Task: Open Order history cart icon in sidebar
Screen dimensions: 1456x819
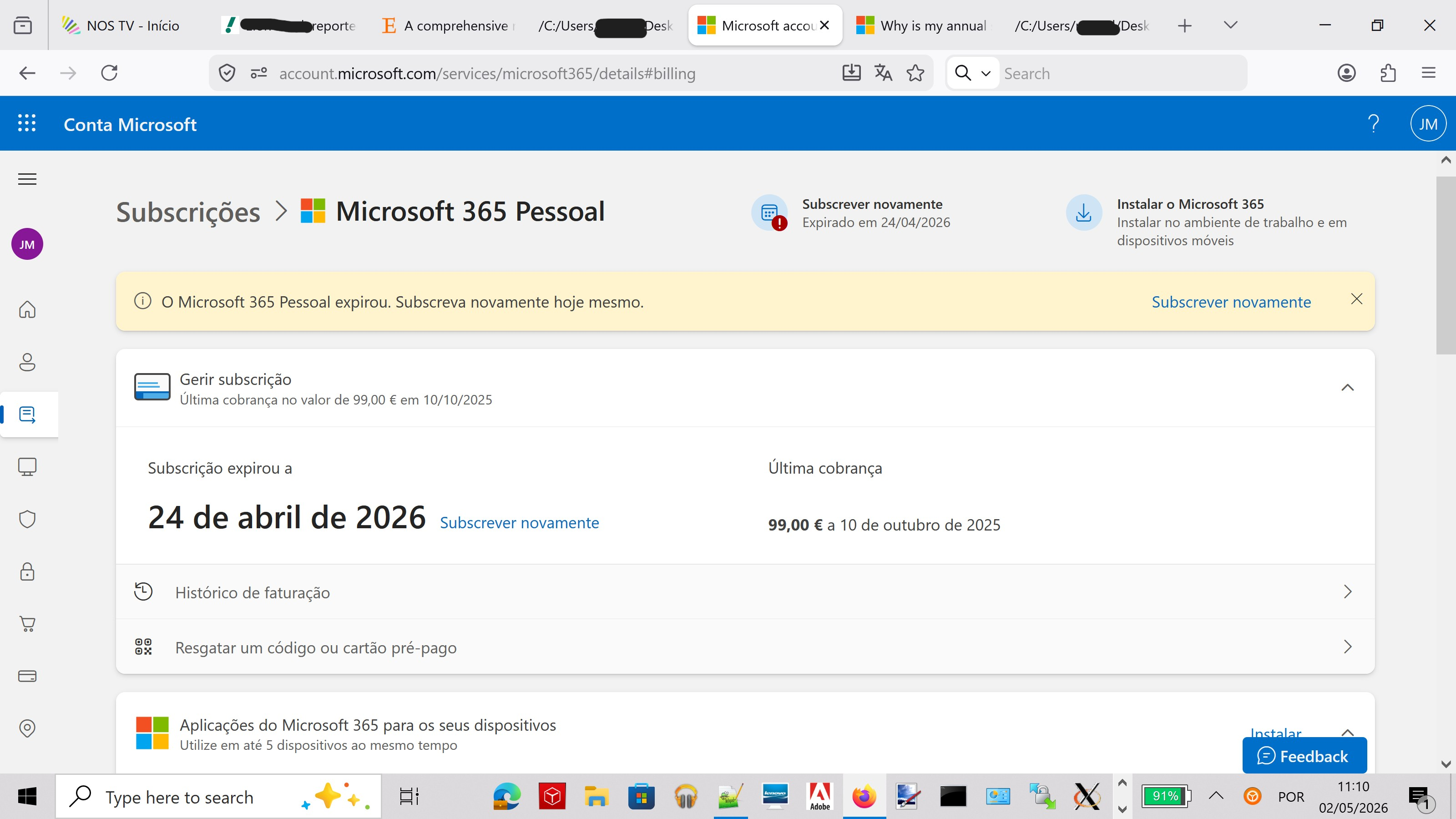Action: click(27, 623)
